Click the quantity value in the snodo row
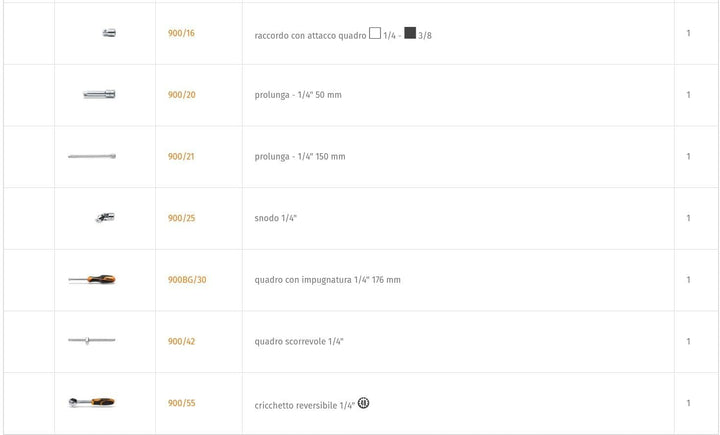This screenshot has width=720, height=435. coord(688,218)
